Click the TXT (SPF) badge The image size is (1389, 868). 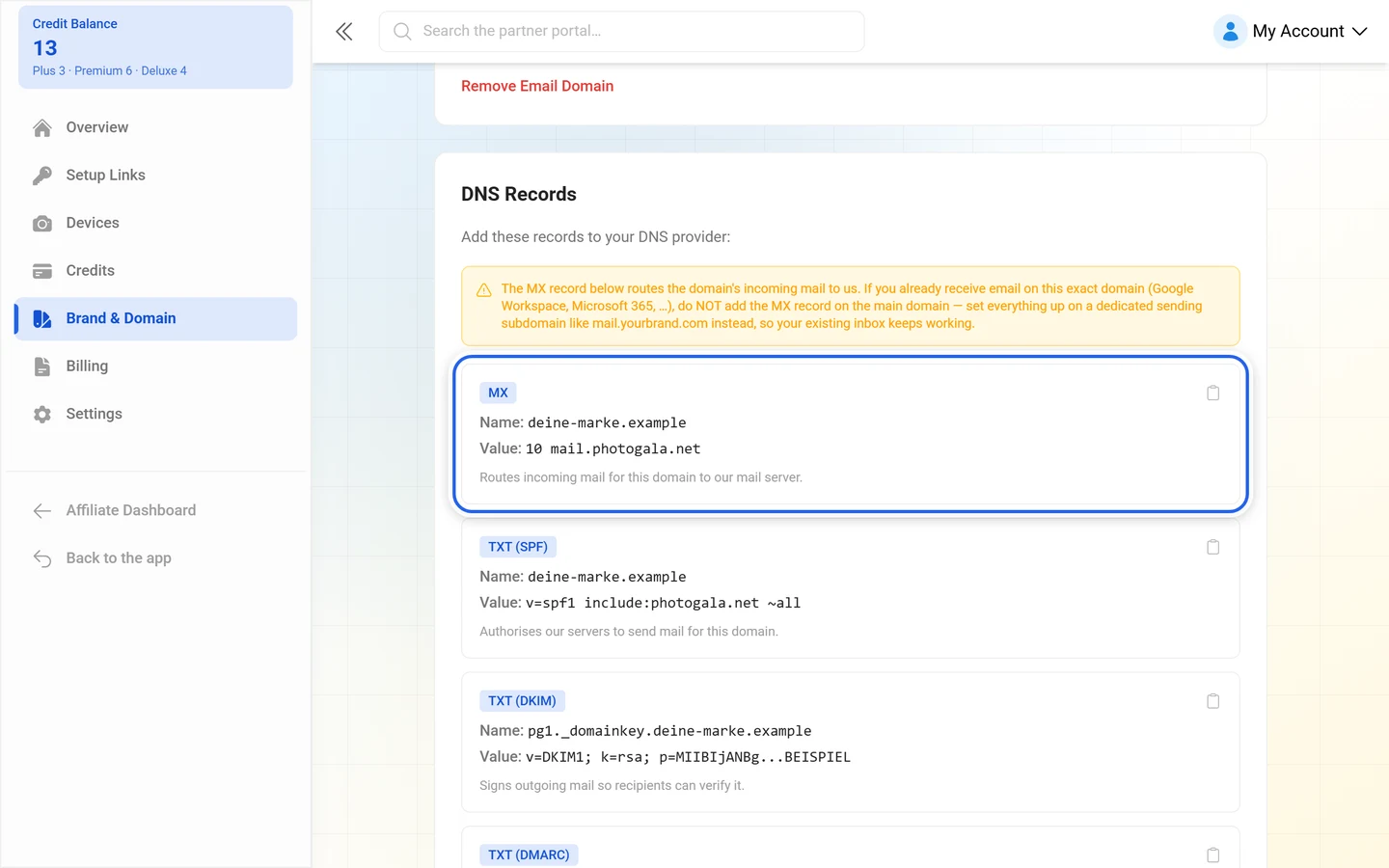pos(518,547)
